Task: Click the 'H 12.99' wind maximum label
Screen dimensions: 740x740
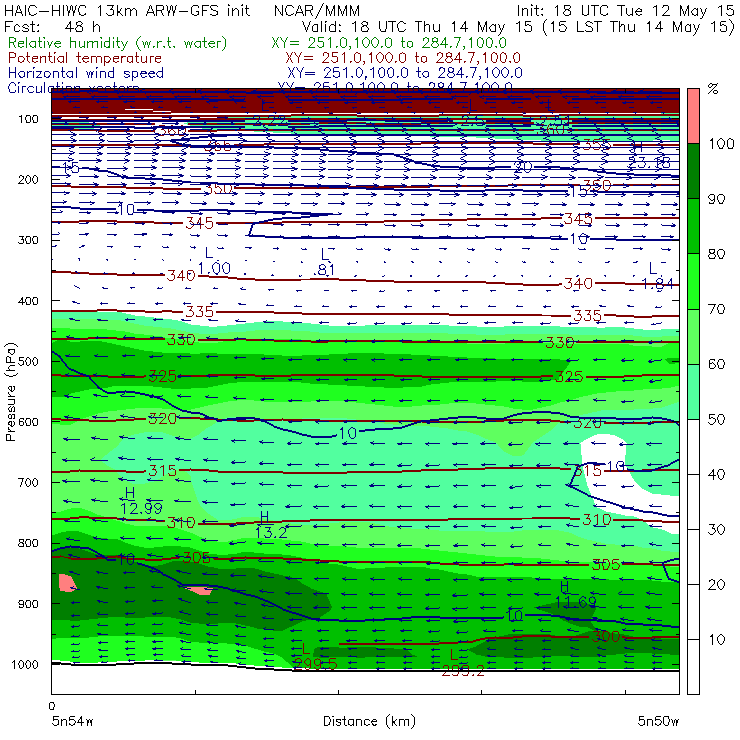Action: pos(141,501)
